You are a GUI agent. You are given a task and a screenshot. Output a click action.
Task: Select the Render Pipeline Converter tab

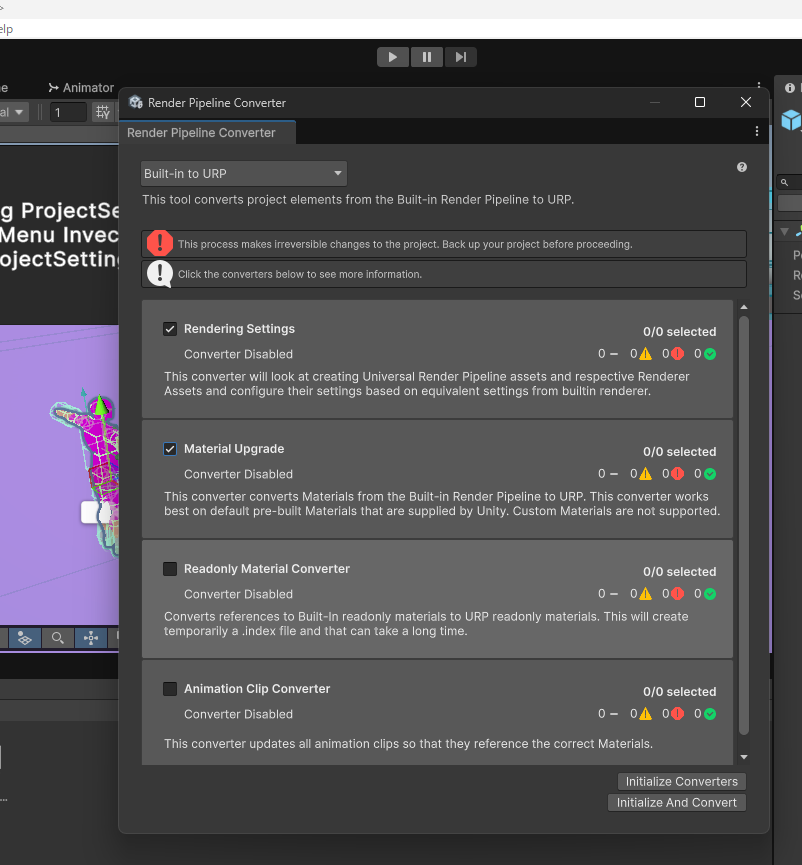click(x=201, y=133)
